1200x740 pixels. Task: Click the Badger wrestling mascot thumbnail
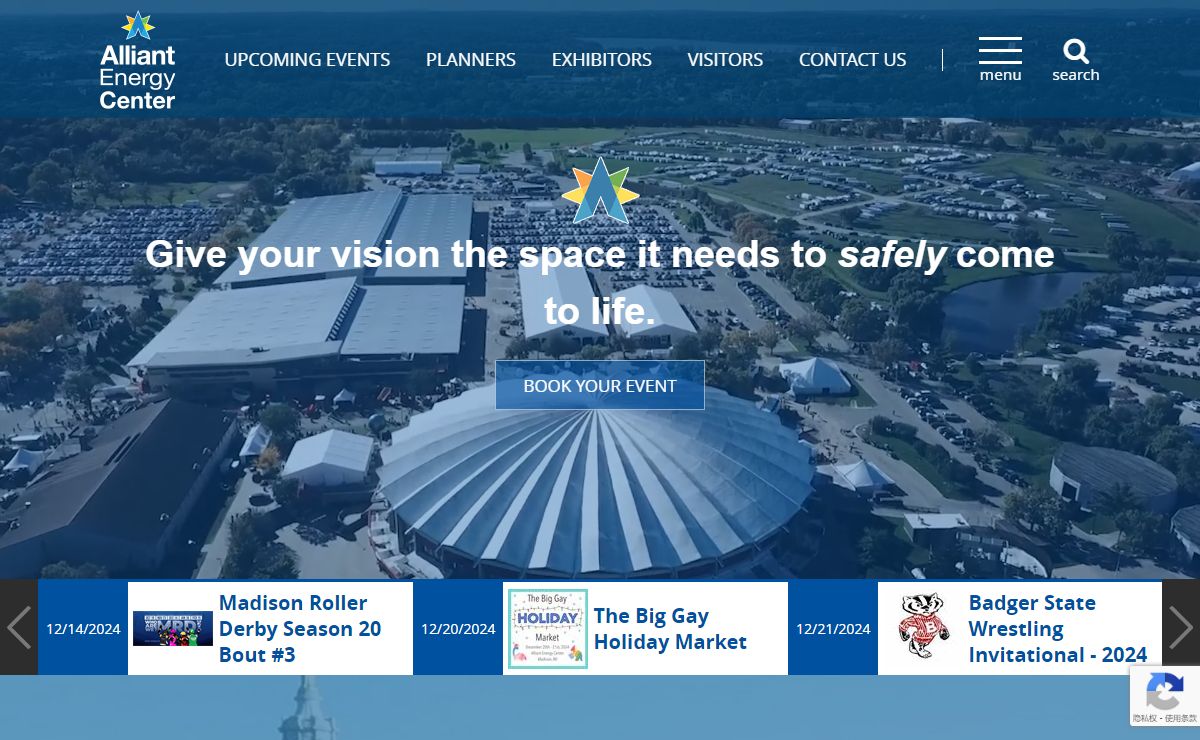923,628
